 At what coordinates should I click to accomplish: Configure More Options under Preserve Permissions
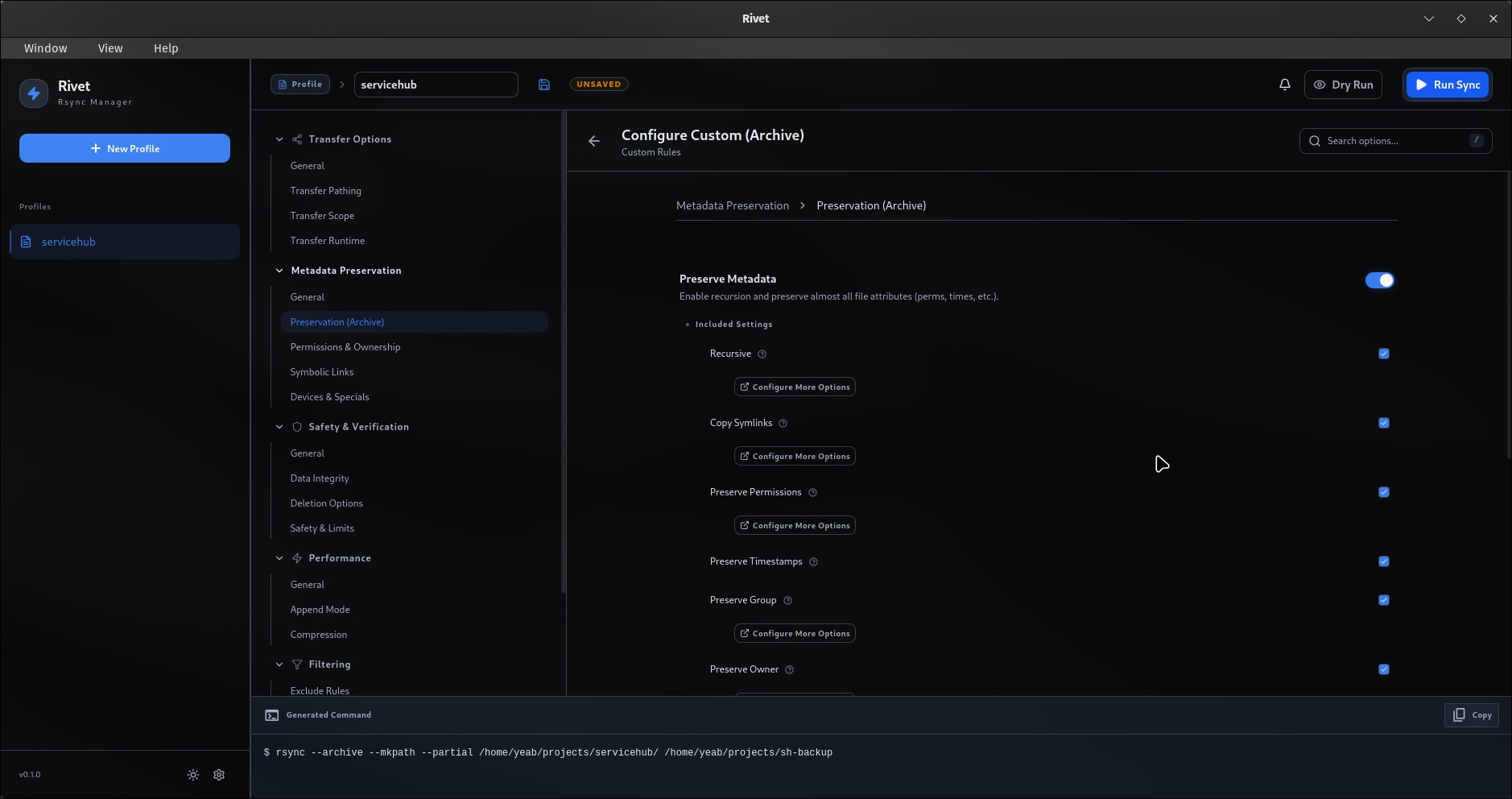[x=795, y=526]
